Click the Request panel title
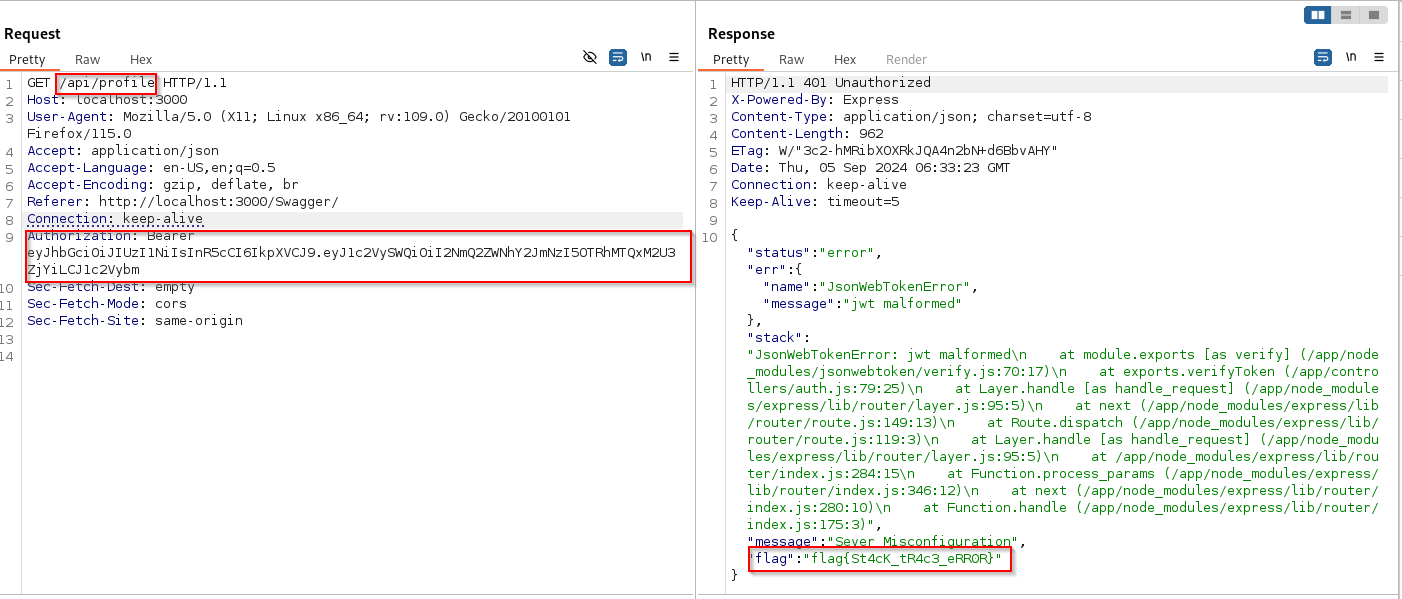1402x599 pixels. [32, 34]
